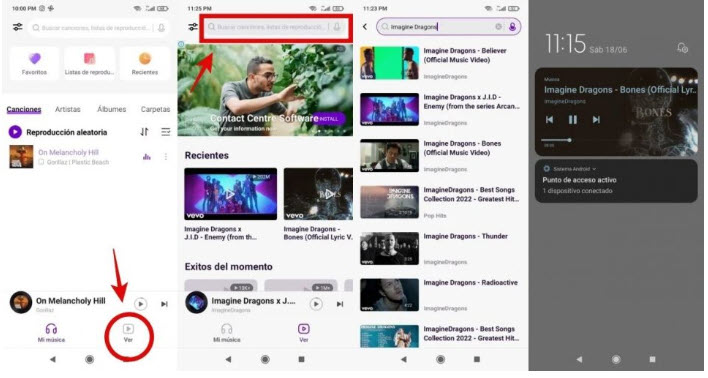This screenshot has width=708, height=378.
Task: Open Imagine Dragons - Thunder result
Action: (x=441, y=248)
